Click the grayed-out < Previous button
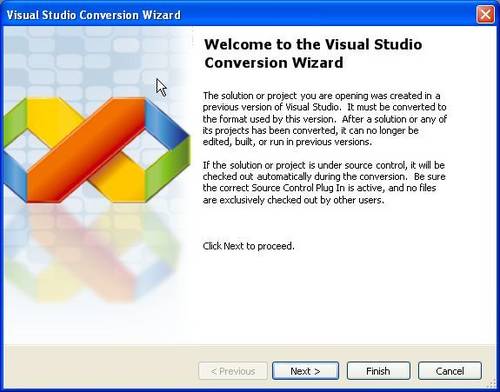 (x=233, y=371)
